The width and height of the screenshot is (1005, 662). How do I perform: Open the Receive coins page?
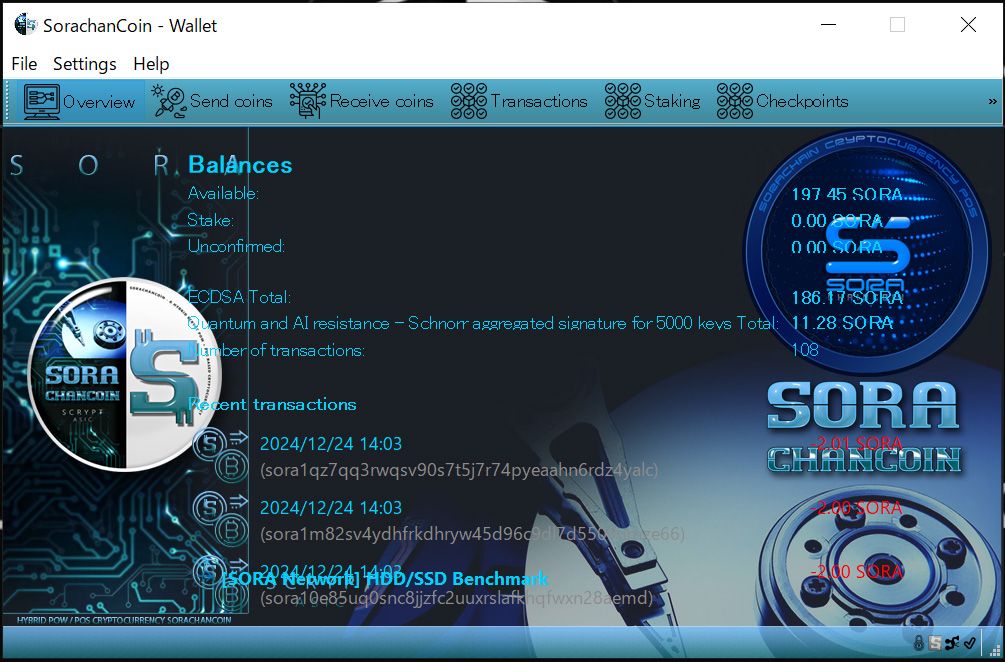coord(361,101)
